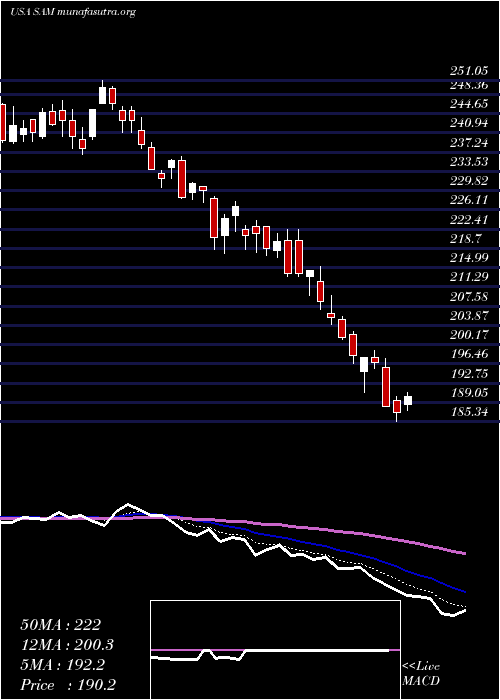Click inside the MACD indicator panel
Image resolution: width=500 pixels, height=700 pixels.
275,650
